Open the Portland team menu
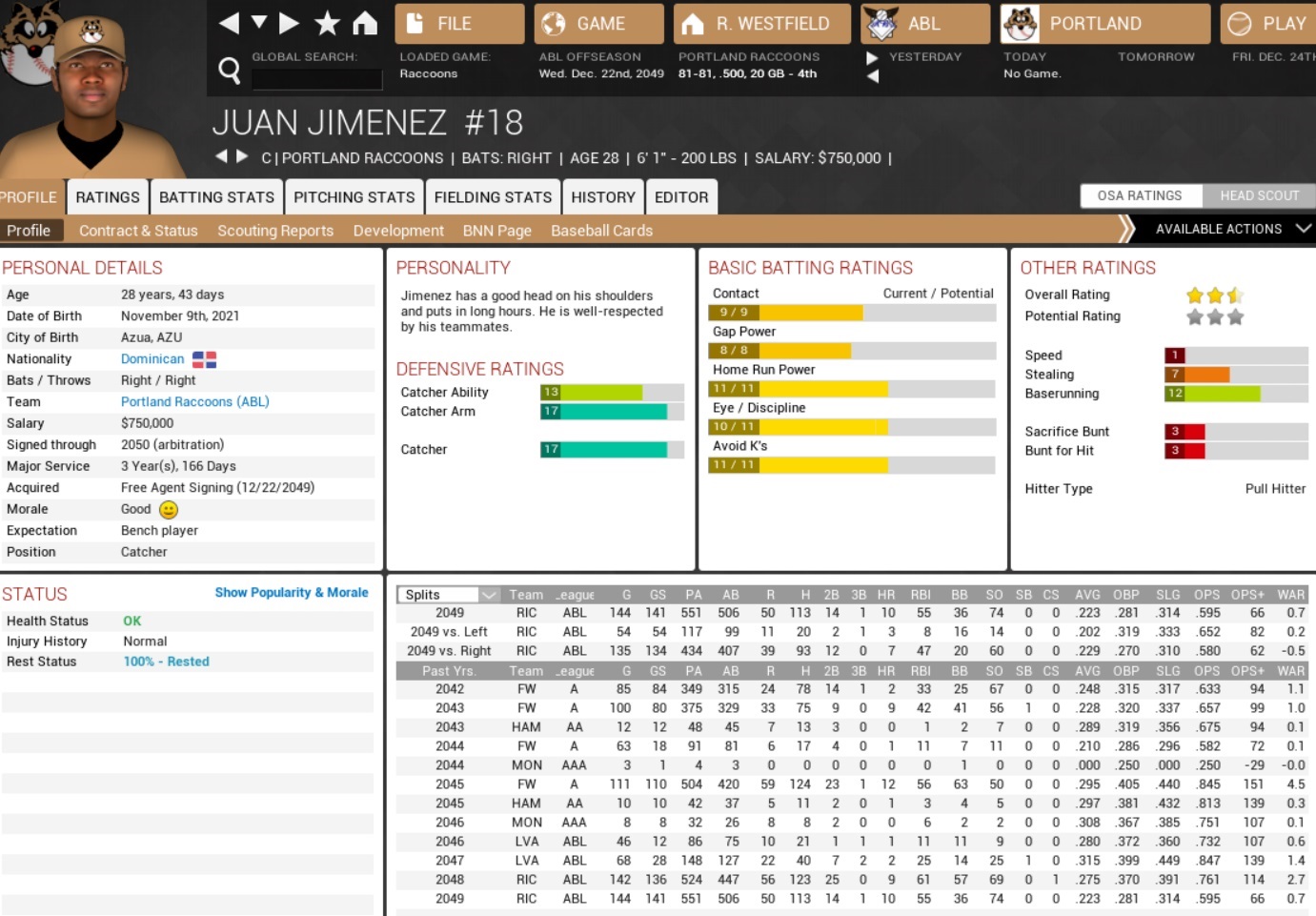Viewport: 1316px width, 916px height. (1104, 24)
